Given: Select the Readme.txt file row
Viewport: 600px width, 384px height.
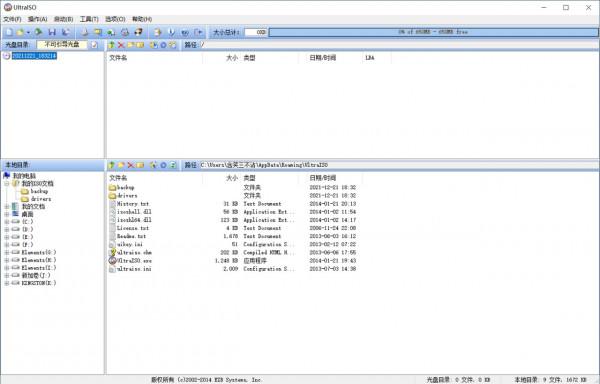Looking at the screenshot, I should pyautogui.click(x=233, y=236).
